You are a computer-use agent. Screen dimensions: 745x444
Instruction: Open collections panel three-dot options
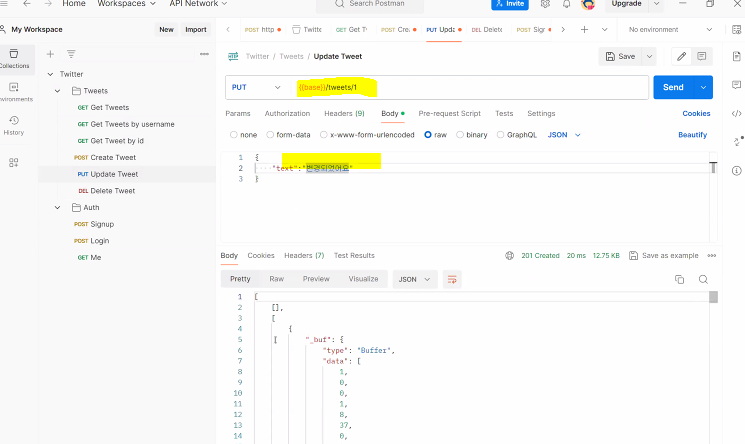click(204, 54)
